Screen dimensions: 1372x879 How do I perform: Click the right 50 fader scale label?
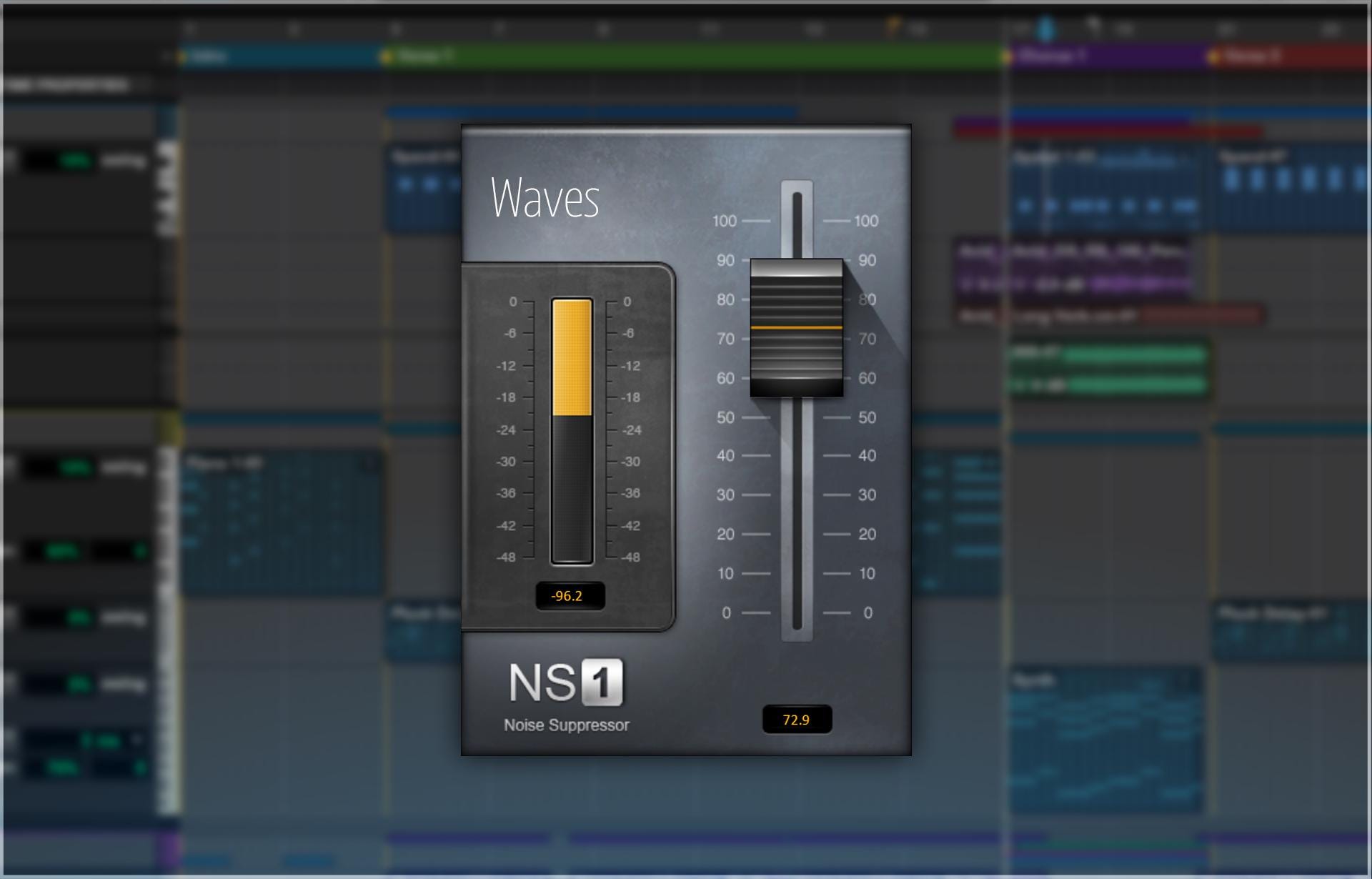[867, 417]
